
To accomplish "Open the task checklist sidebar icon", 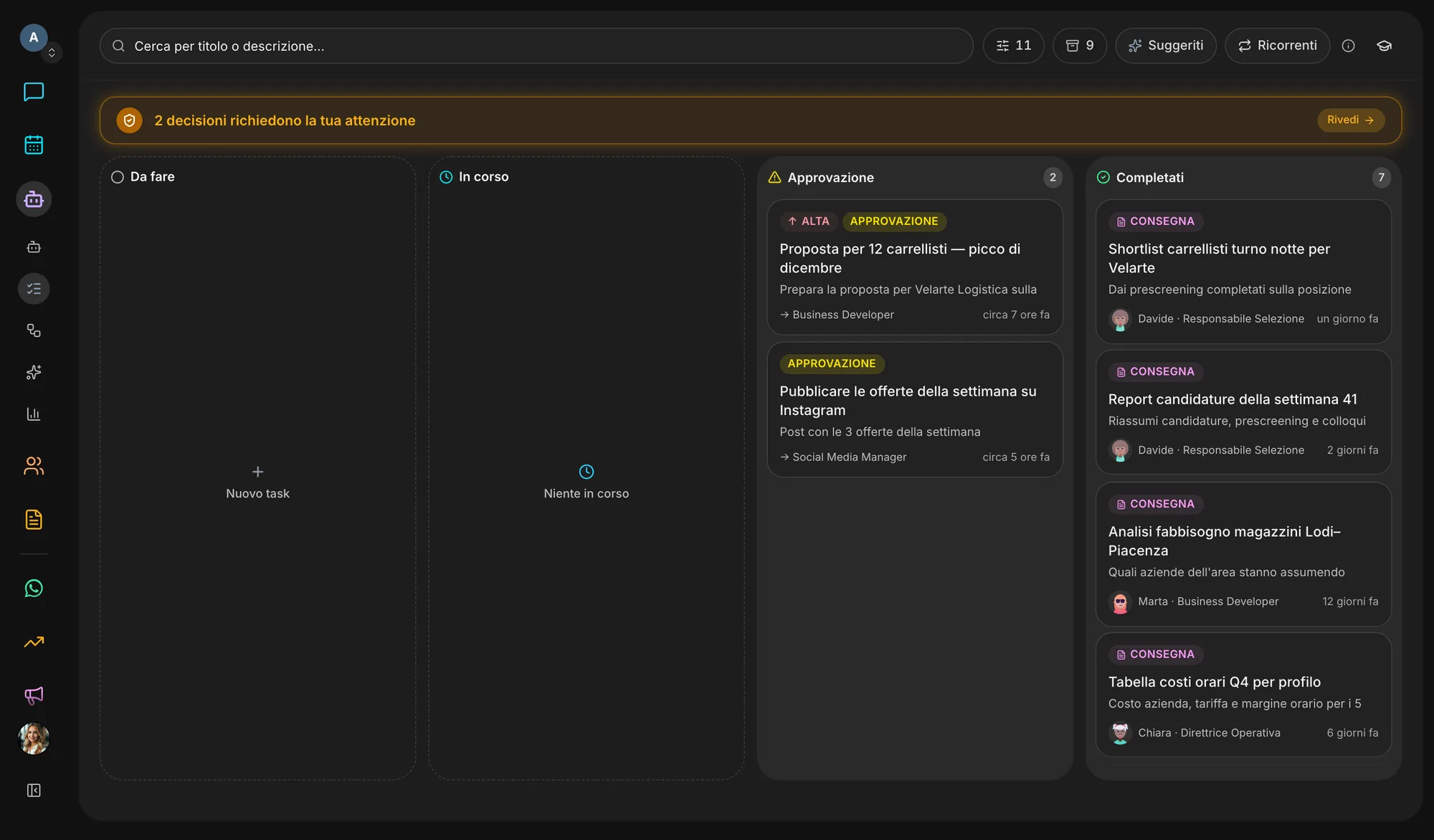I will (x=34, y=289).
